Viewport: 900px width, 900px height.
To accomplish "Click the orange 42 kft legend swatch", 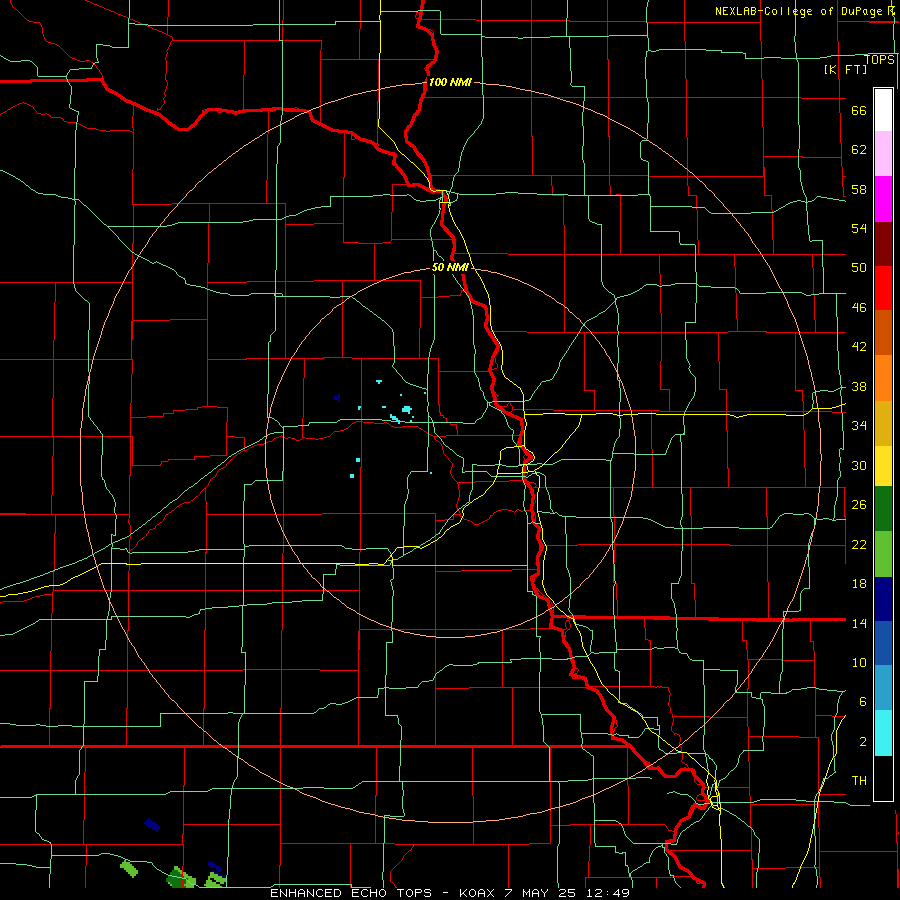I will click(883, 378).
